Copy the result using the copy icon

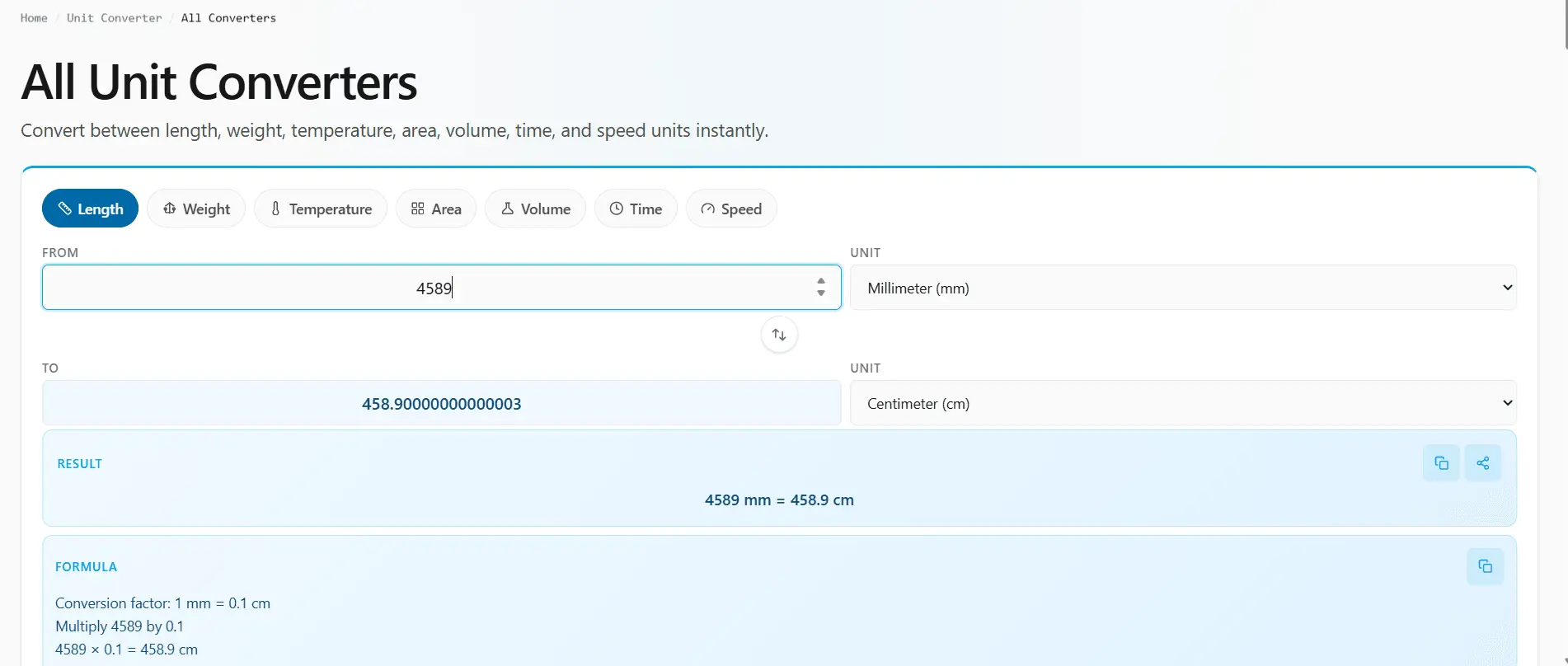(1441, 463)
